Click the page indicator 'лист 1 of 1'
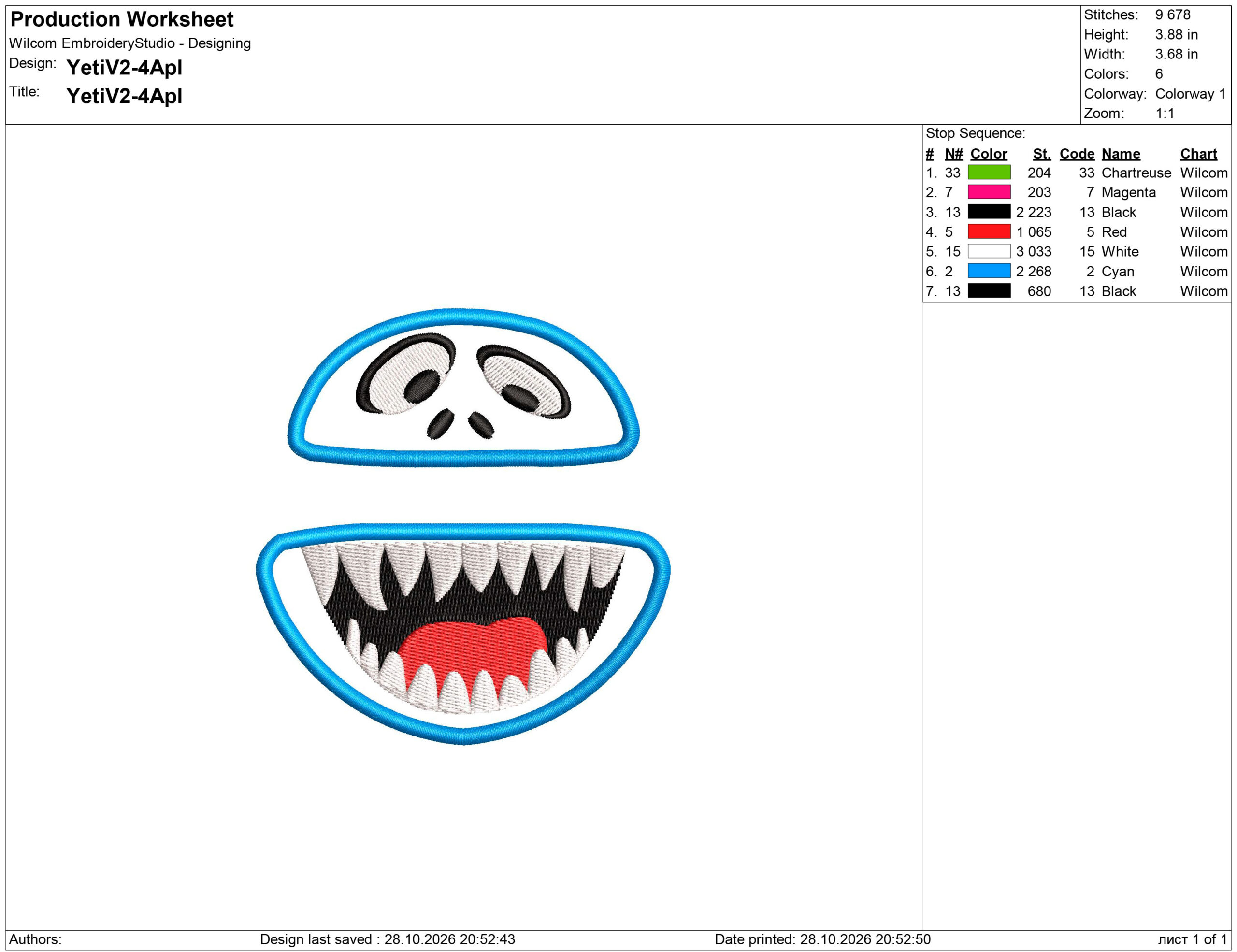Screen dimensions: 1237x952 1192,939
